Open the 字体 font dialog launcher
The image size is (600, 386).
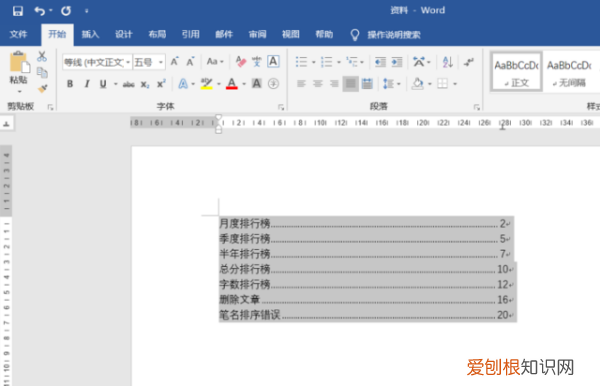tap(281, 107)
